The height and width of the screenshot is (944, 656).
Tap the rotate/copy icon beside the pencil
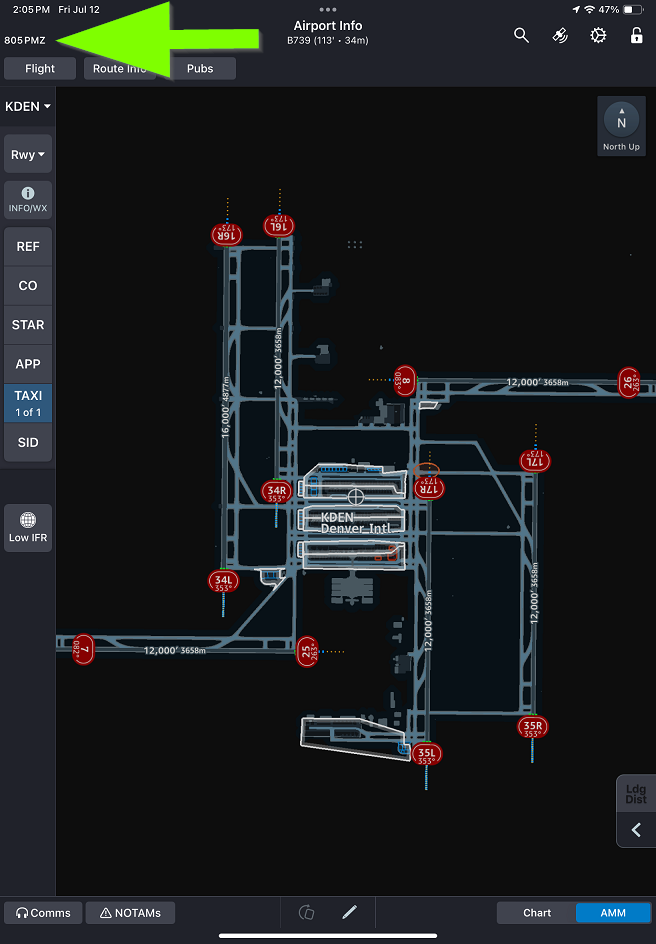tap(307, 912)
